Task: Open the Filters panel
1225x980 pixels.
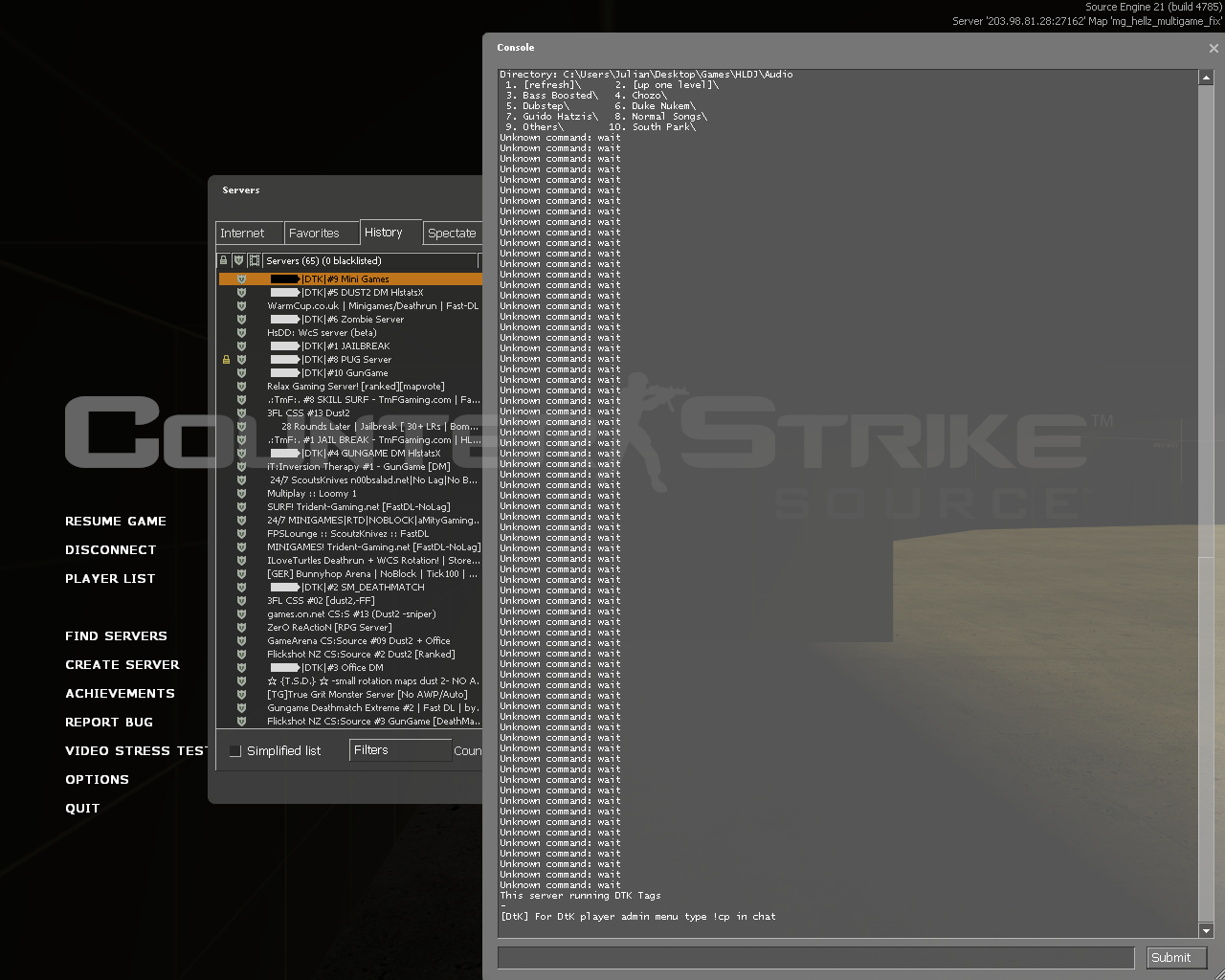Action: pos(400,750)
